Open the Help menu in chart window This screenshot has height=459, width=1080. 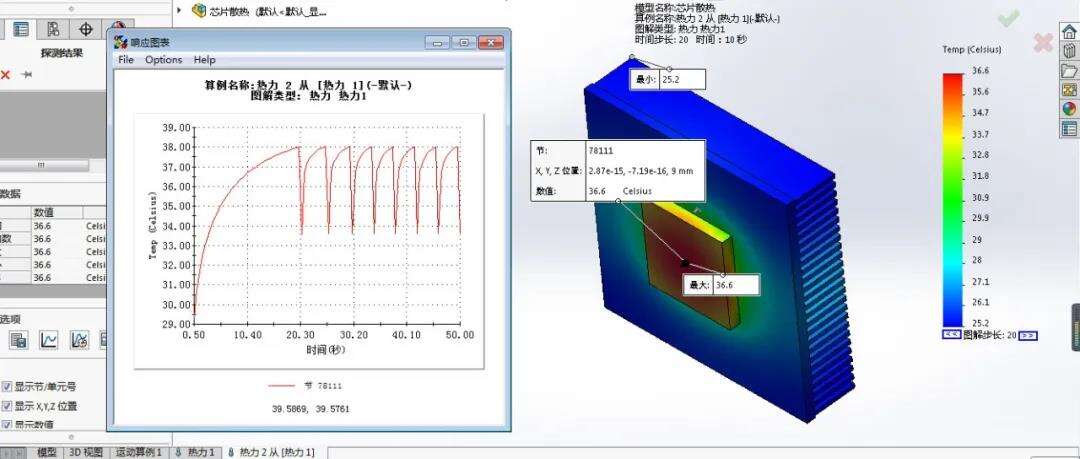pyautogui.click(x=205, y=60)
